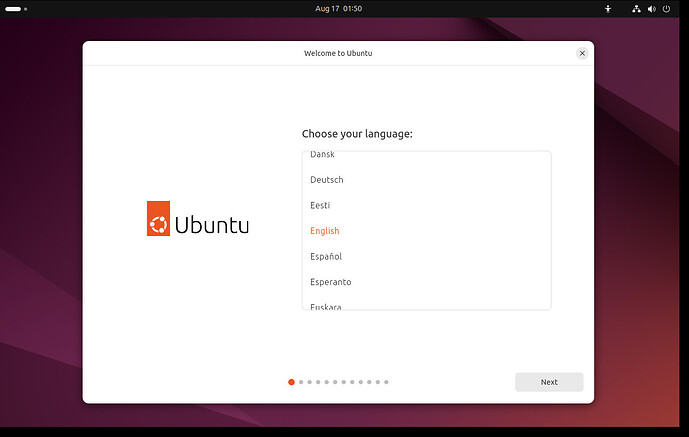Pick Español in the language list
Screen dimensions: 689x437
coord(427,256)
